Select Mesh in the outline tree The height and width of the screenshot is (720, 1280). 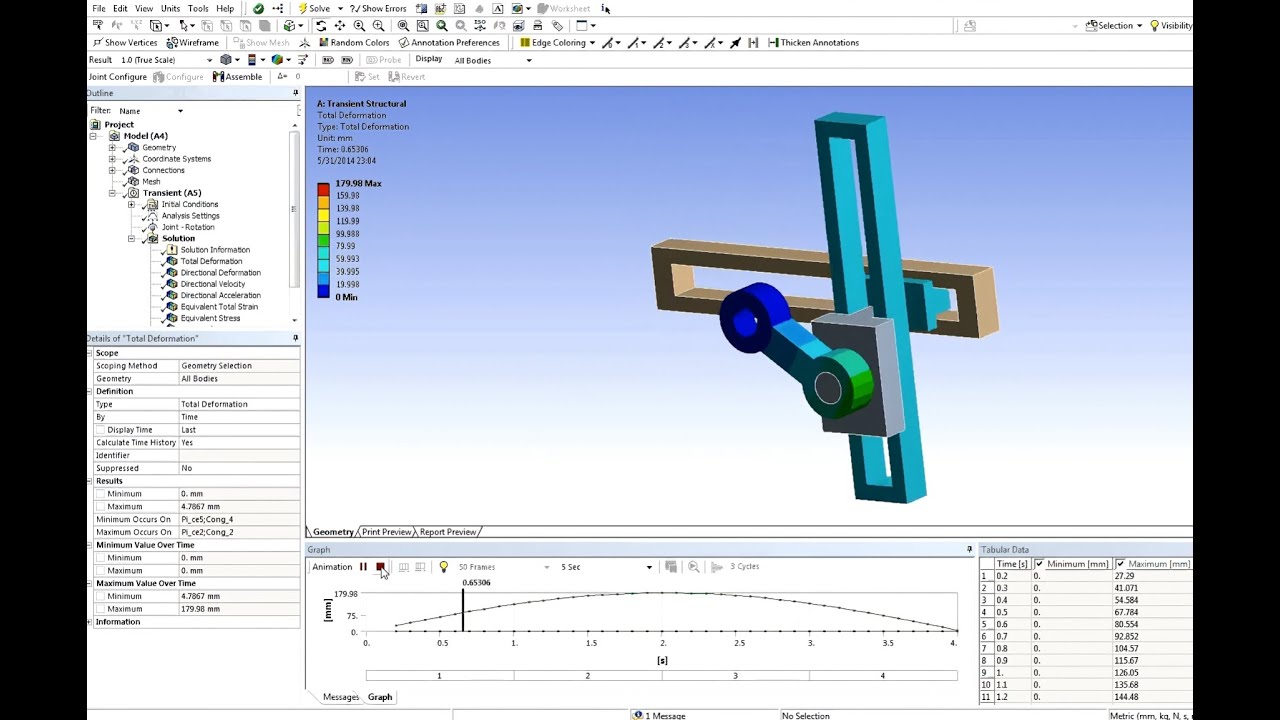pyautogui.click(x=151, y=182)
